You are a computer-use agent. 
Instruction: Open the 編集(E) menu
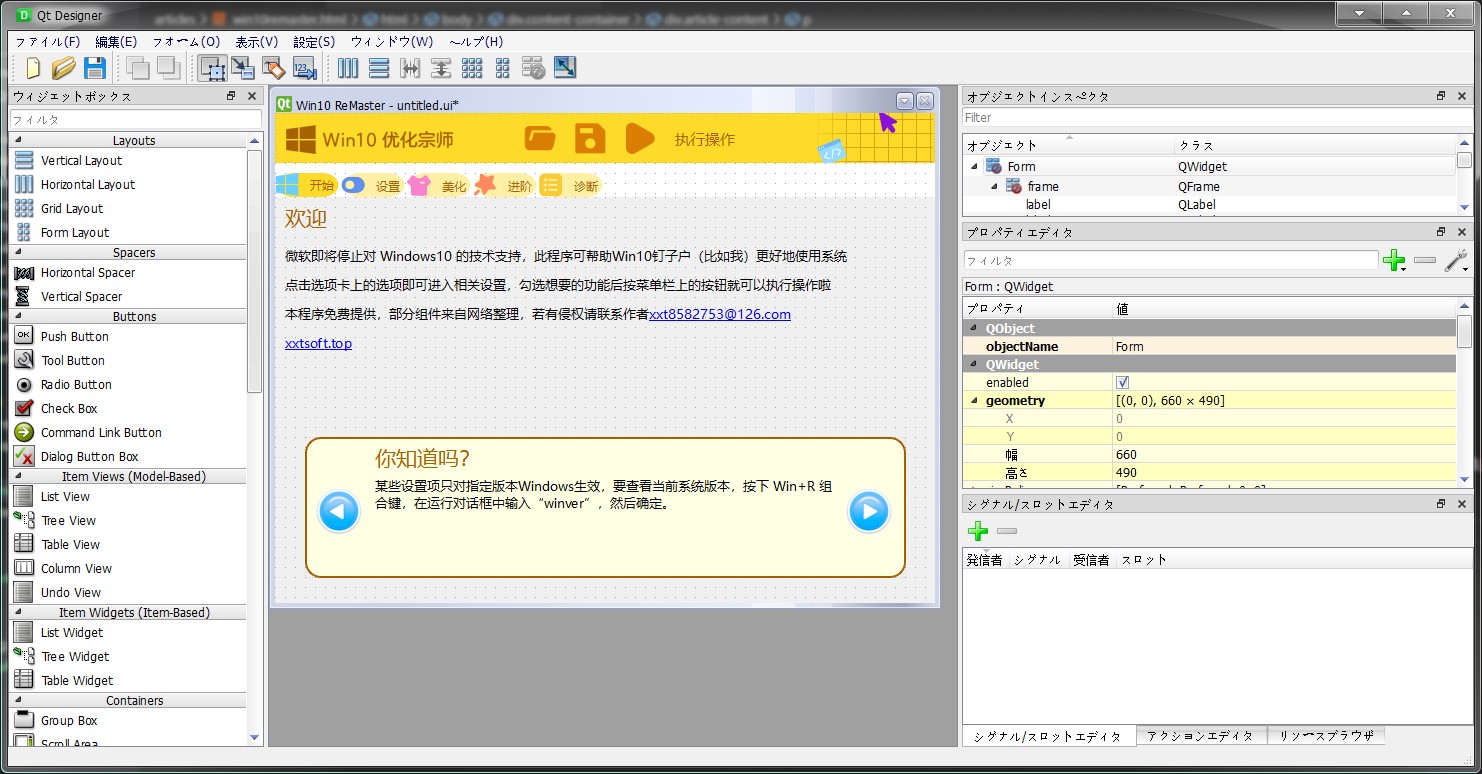(116, 42)
